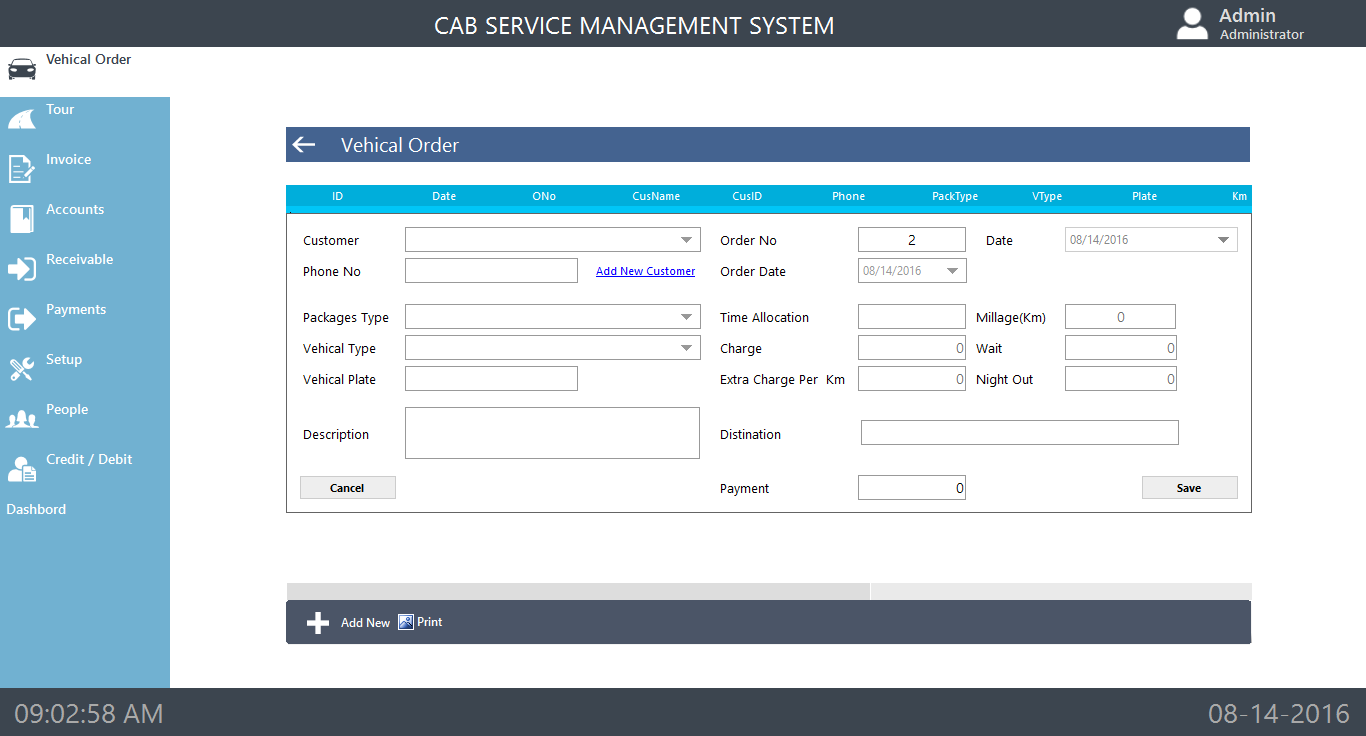Open the Dashbord menu item
Screen dimensions: 1366x736
pyautogui.click(x=36, y=509)
